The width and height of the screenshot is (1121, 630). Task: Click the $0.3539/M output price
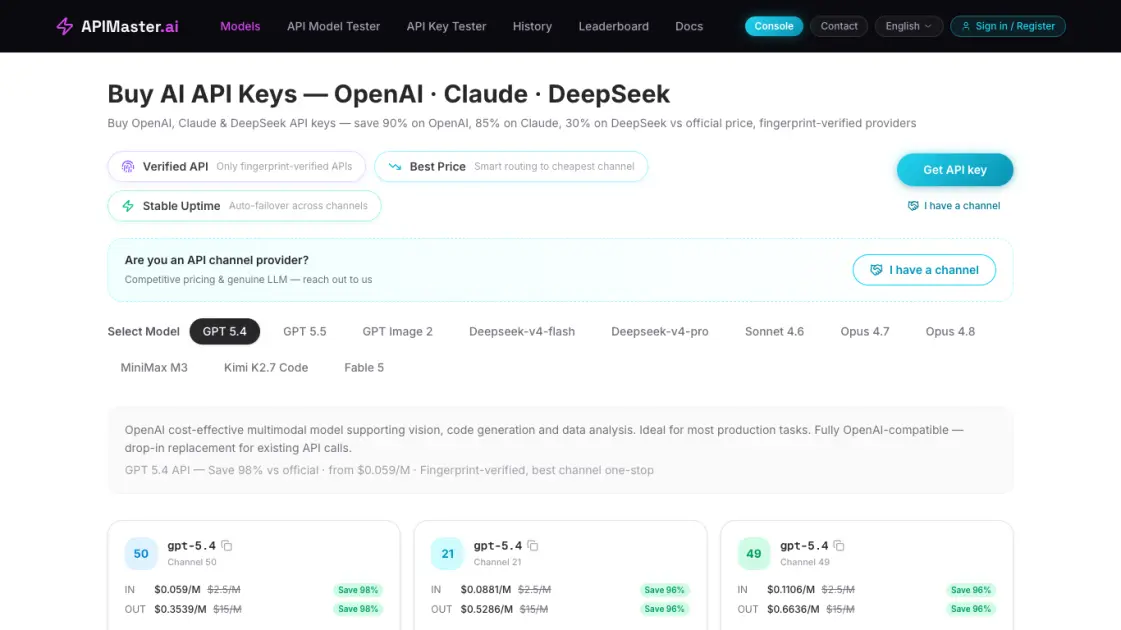click(180, 609)
